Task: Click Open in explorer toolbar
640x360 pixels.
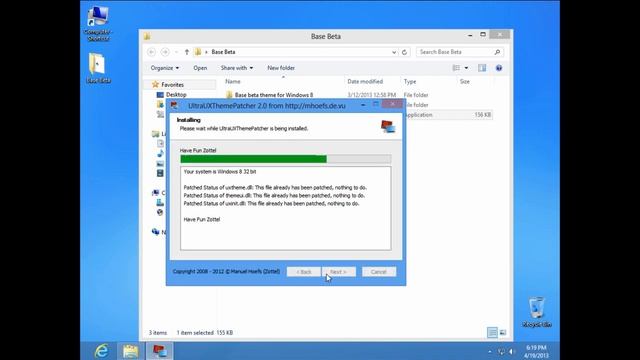Action: point(200,68)
